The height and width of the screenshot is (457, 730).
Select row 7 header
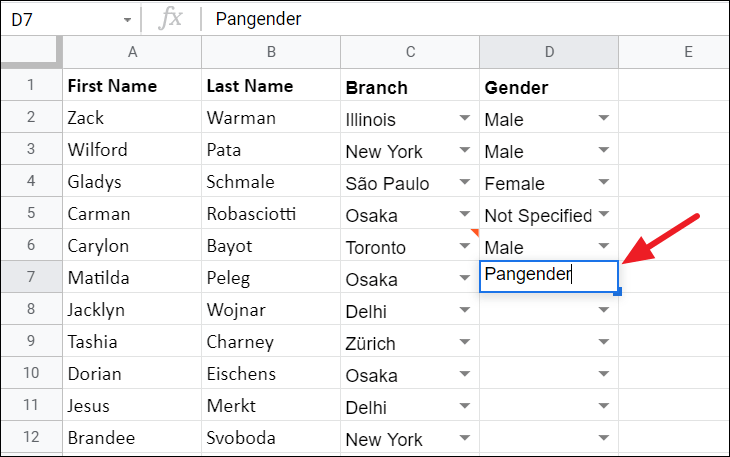click(x=31, y=279)
